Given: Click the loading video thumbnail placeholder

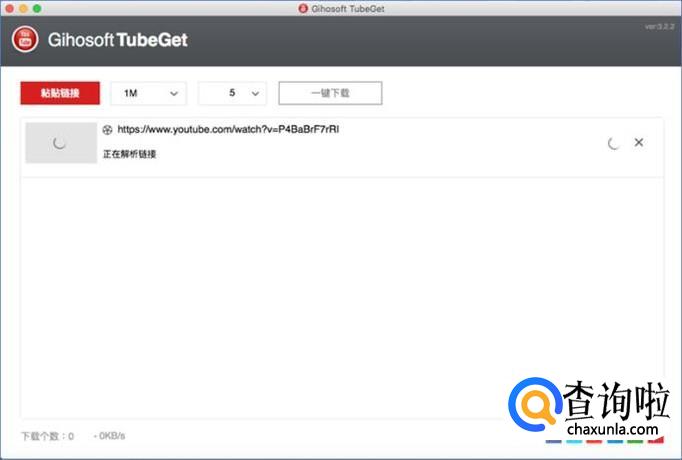Looking at the screenshot, I should coord(61,143).
